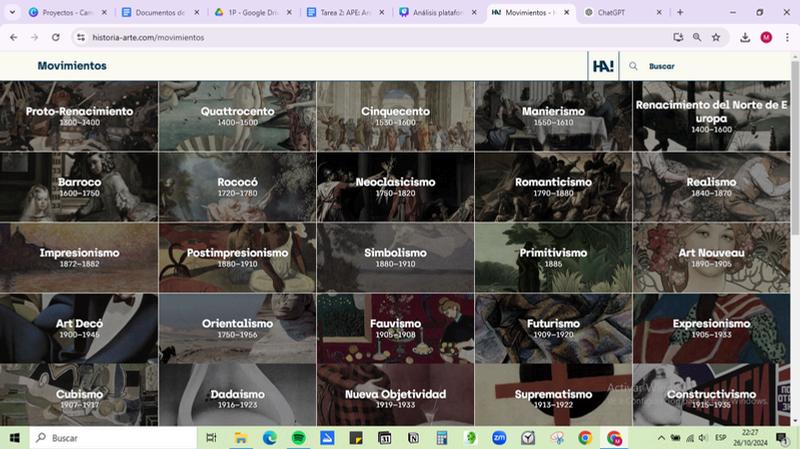Go back to the previous page
The image size is (800, 449).
pos(14,37)
